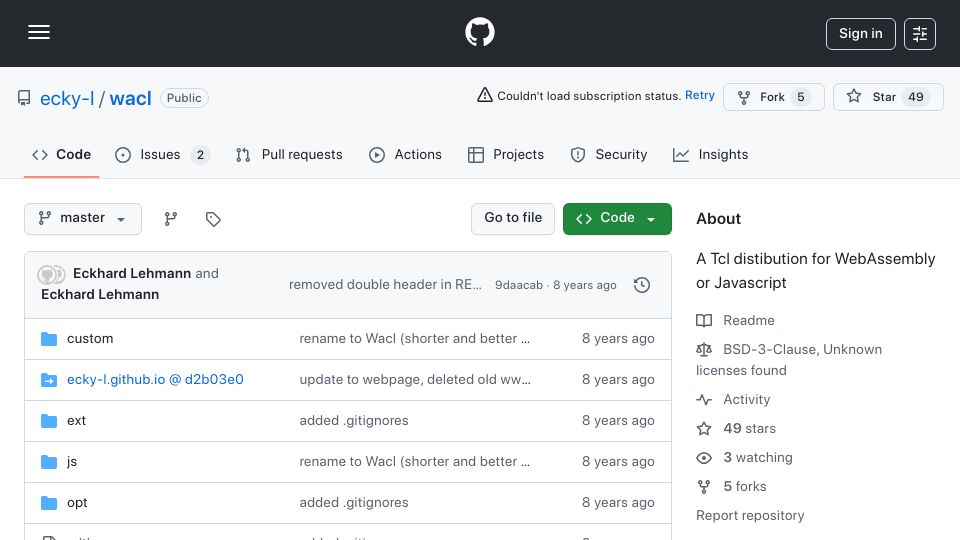Open the js folder
The width and height of the screenshot is (960, 540).
pyautogui.click(x=72, y=462)
